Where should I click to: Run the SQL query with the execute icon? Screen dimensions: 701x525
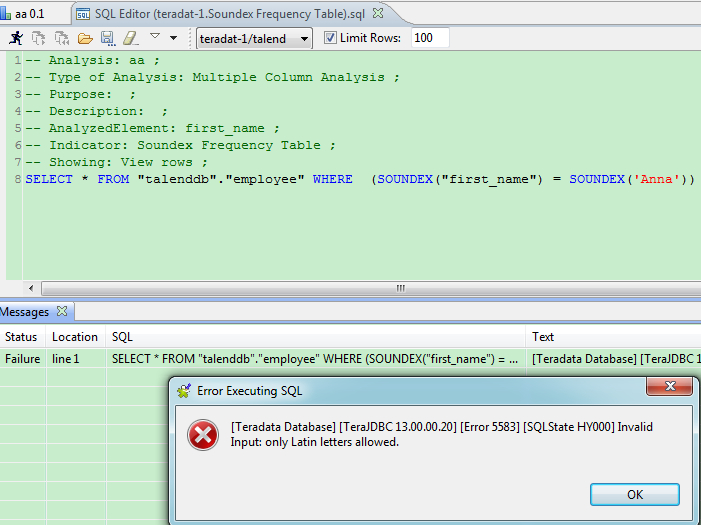click(x=16, y=38)
